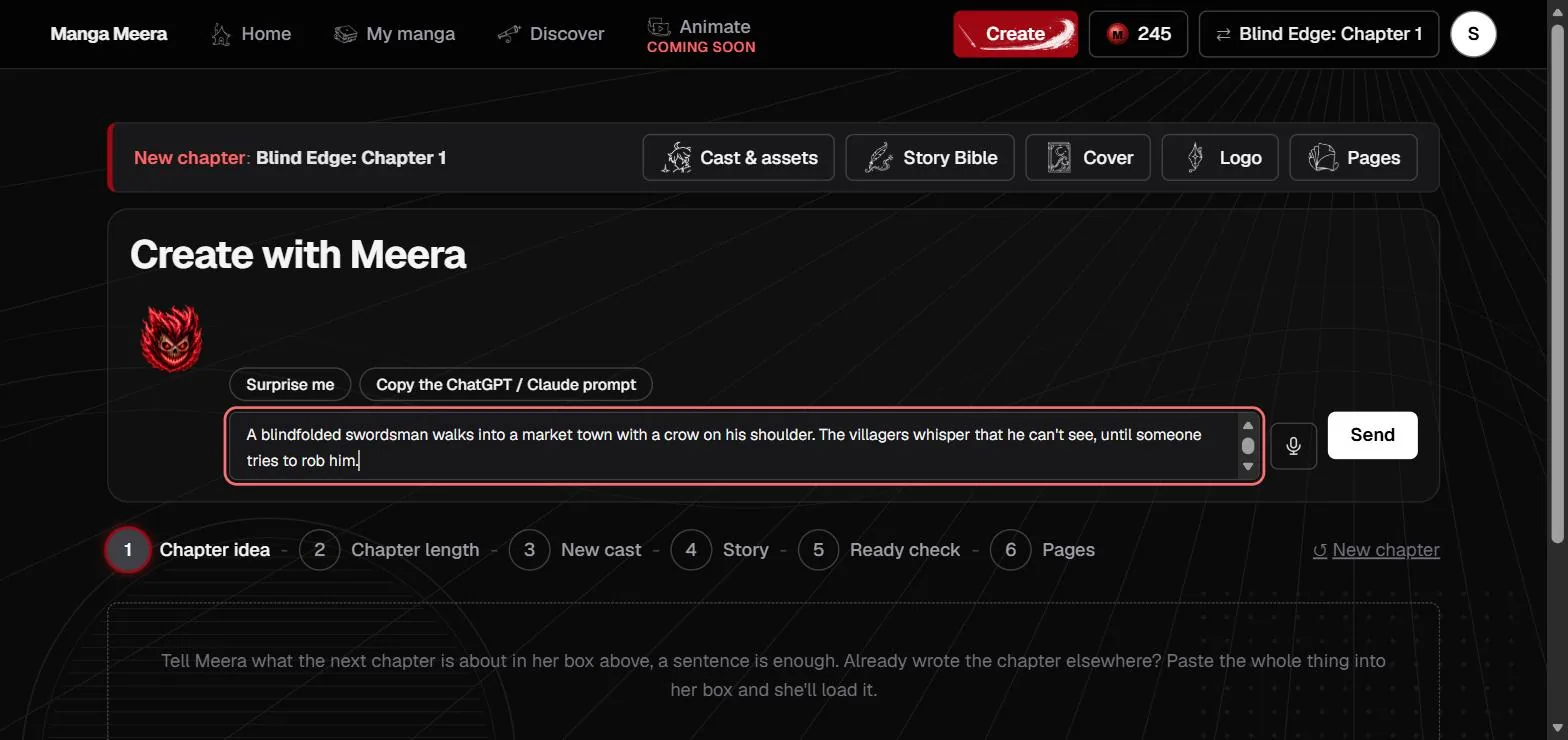The width and height of the screenshot is (1568, 740).
Task: Click the Story Bible quill icon
Action: pos(878,158)
